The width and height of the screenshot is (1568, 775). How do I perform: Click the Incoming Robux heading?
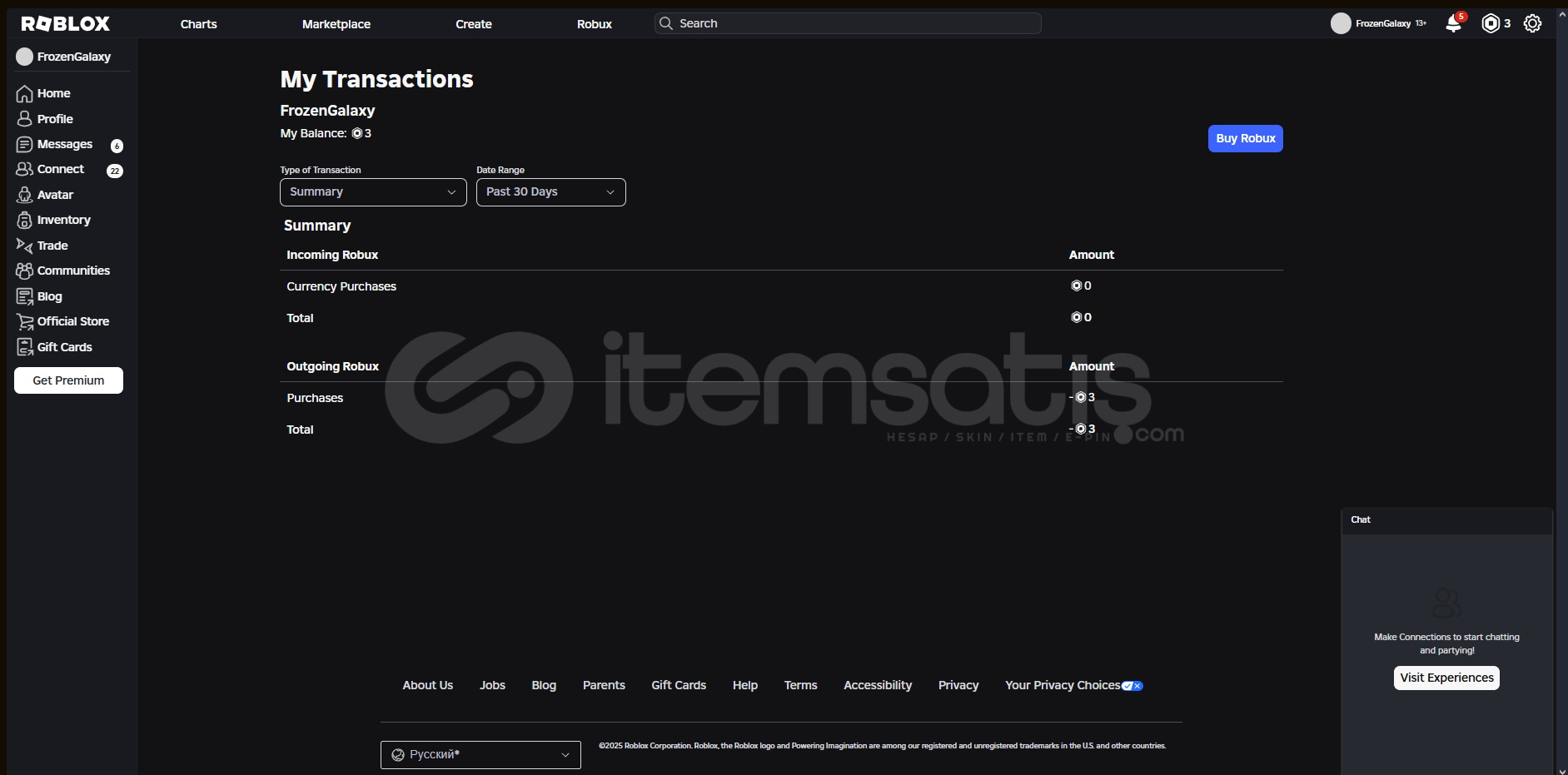332,255
